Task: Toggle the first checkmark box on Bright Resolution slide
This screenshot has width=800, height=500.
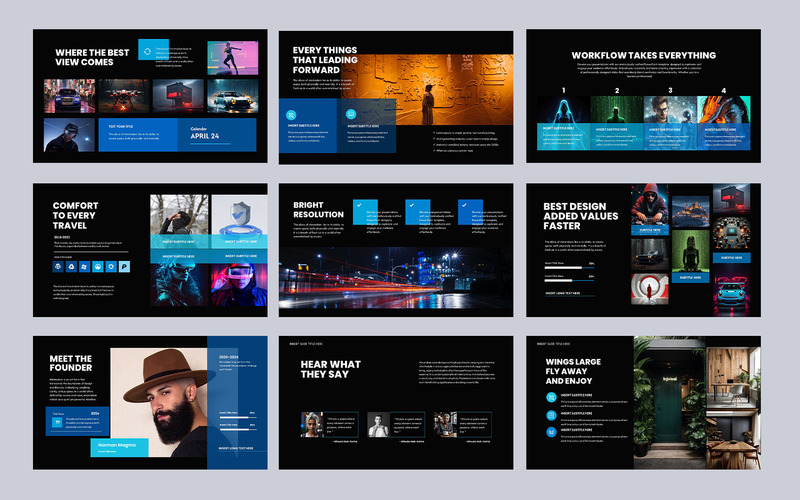Action: pos(358,205)
